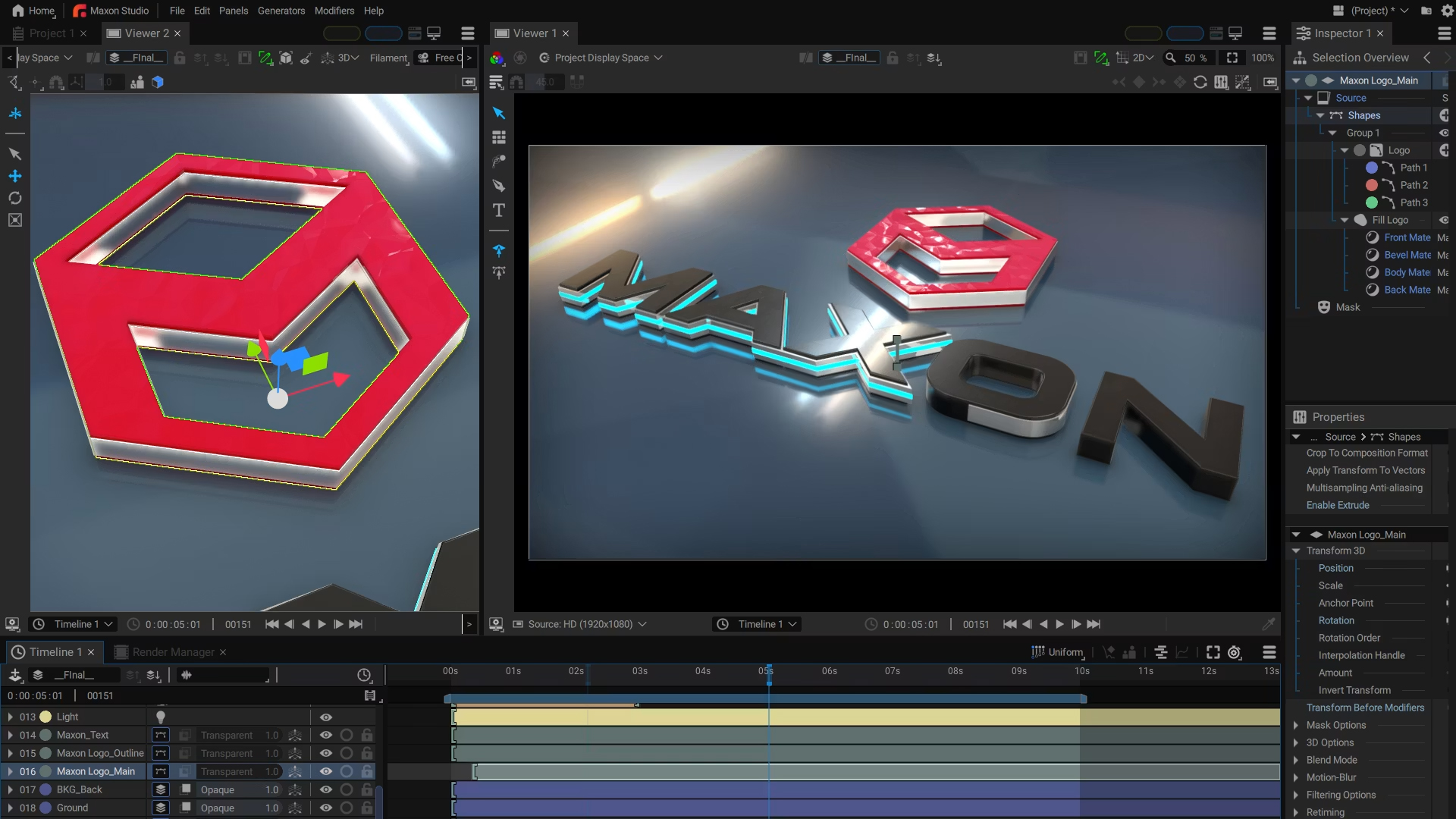Viewport: 1456px width, 819px height.
Task: Click the color channels icon in Viewer 1
Action: click(497, 58)
